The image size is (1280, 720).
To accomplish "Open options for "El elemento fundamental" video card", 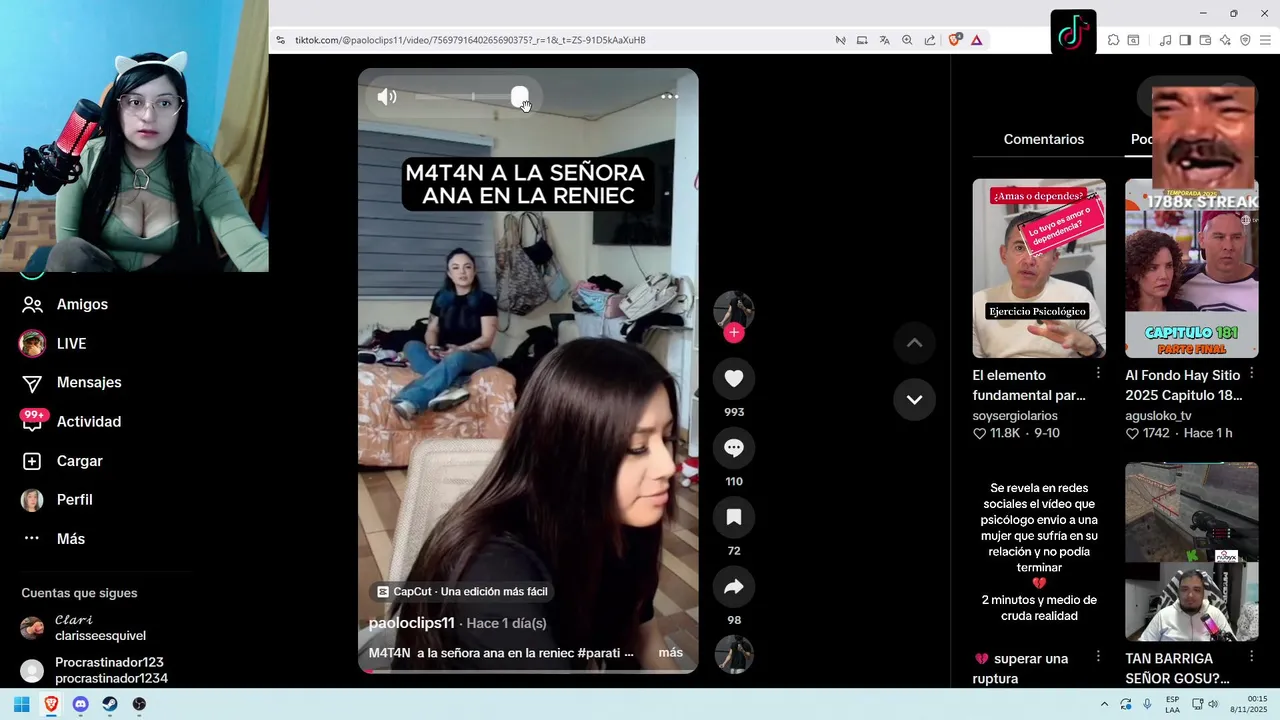I will [x=1098, y=373].
